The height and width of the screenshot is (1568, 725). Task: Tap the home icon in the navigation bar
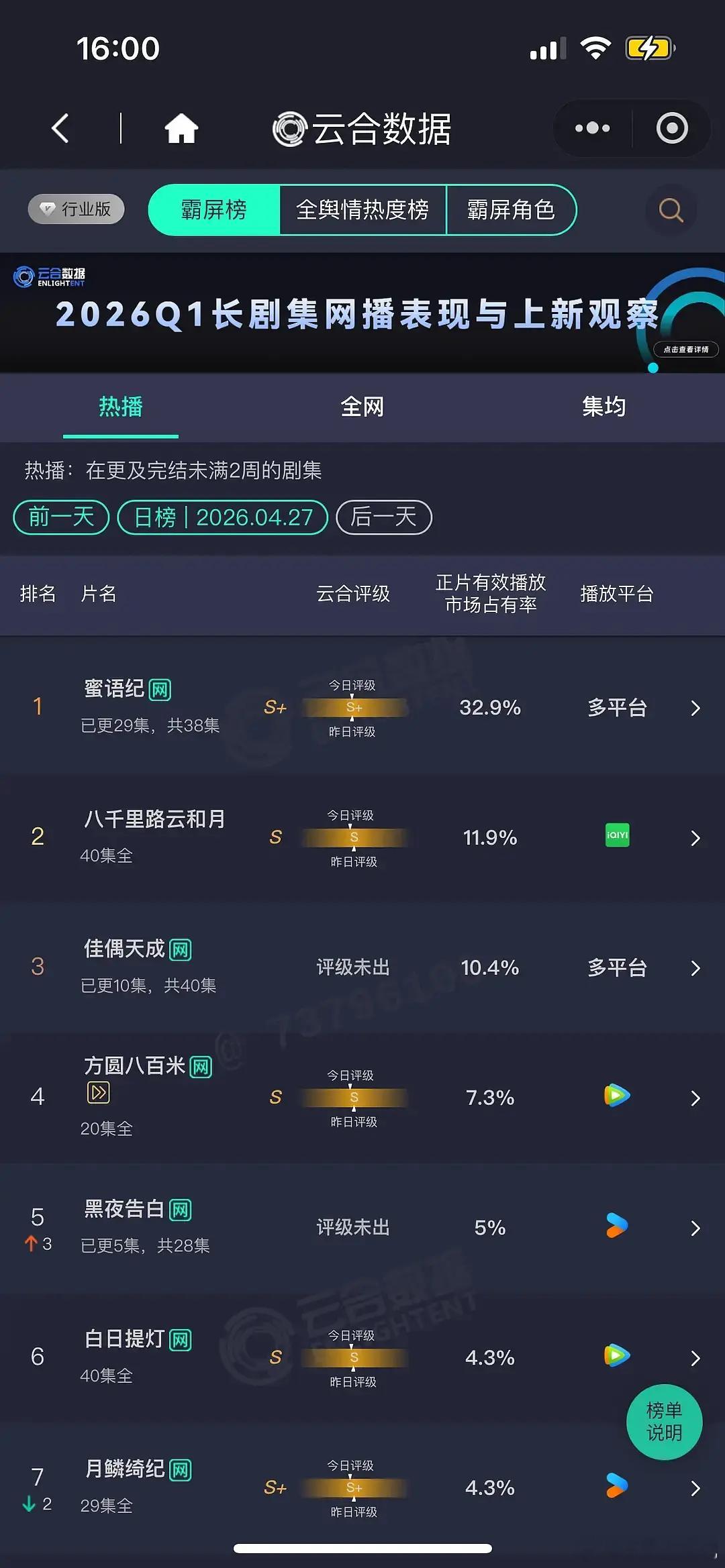coord(181,127)
